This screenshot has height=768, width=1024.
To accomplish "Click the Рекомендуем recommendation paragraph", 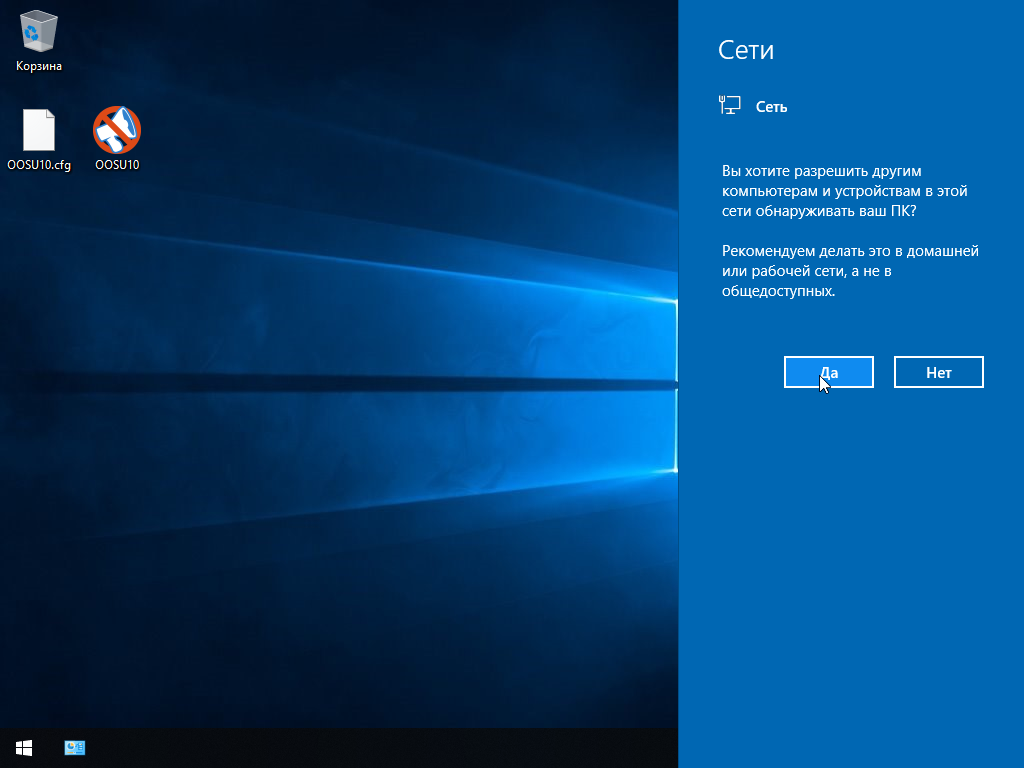I will pos(849,271).
